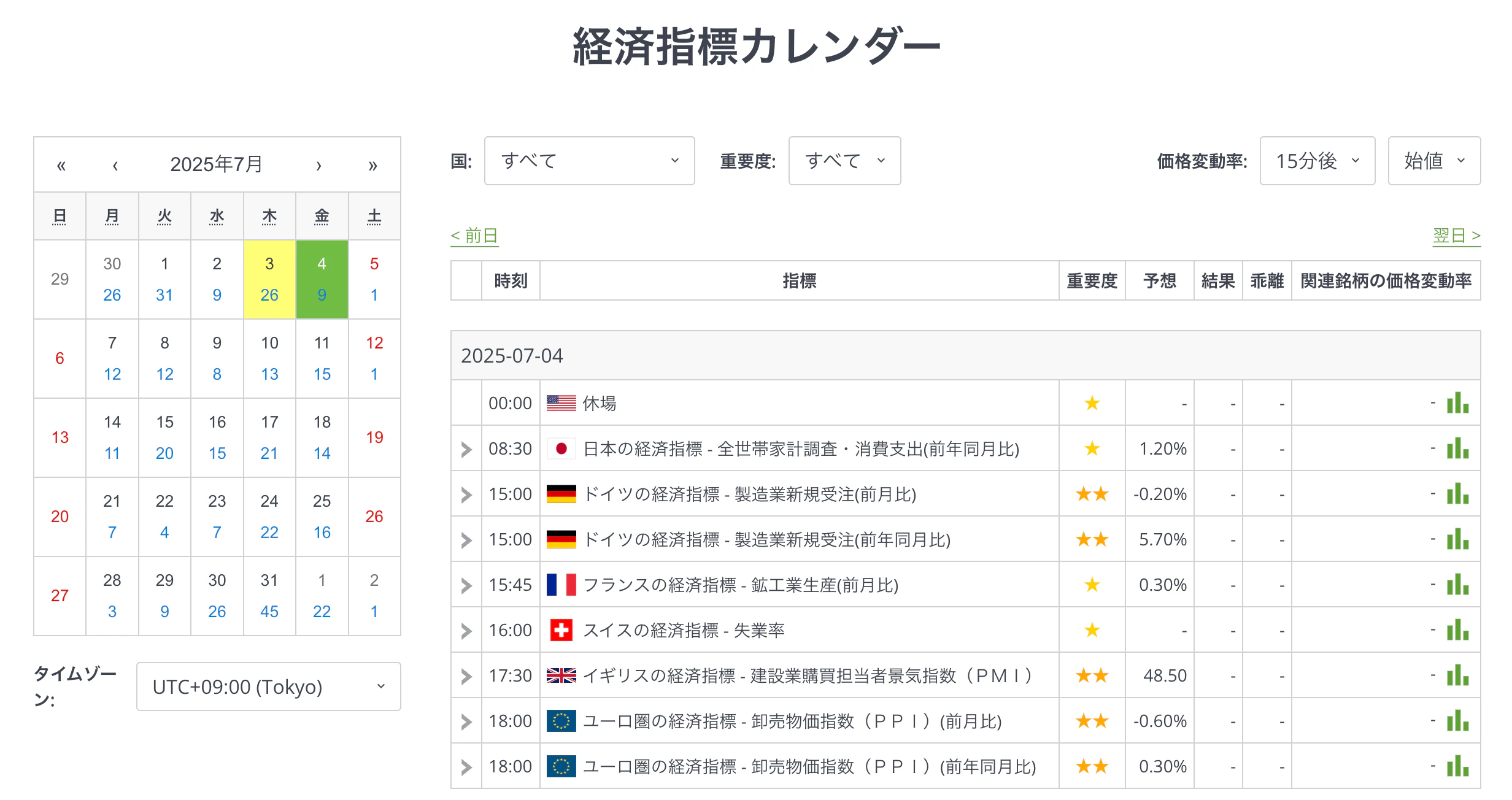
Task: Open the 国 country filter dropdown
Action: 588,161
